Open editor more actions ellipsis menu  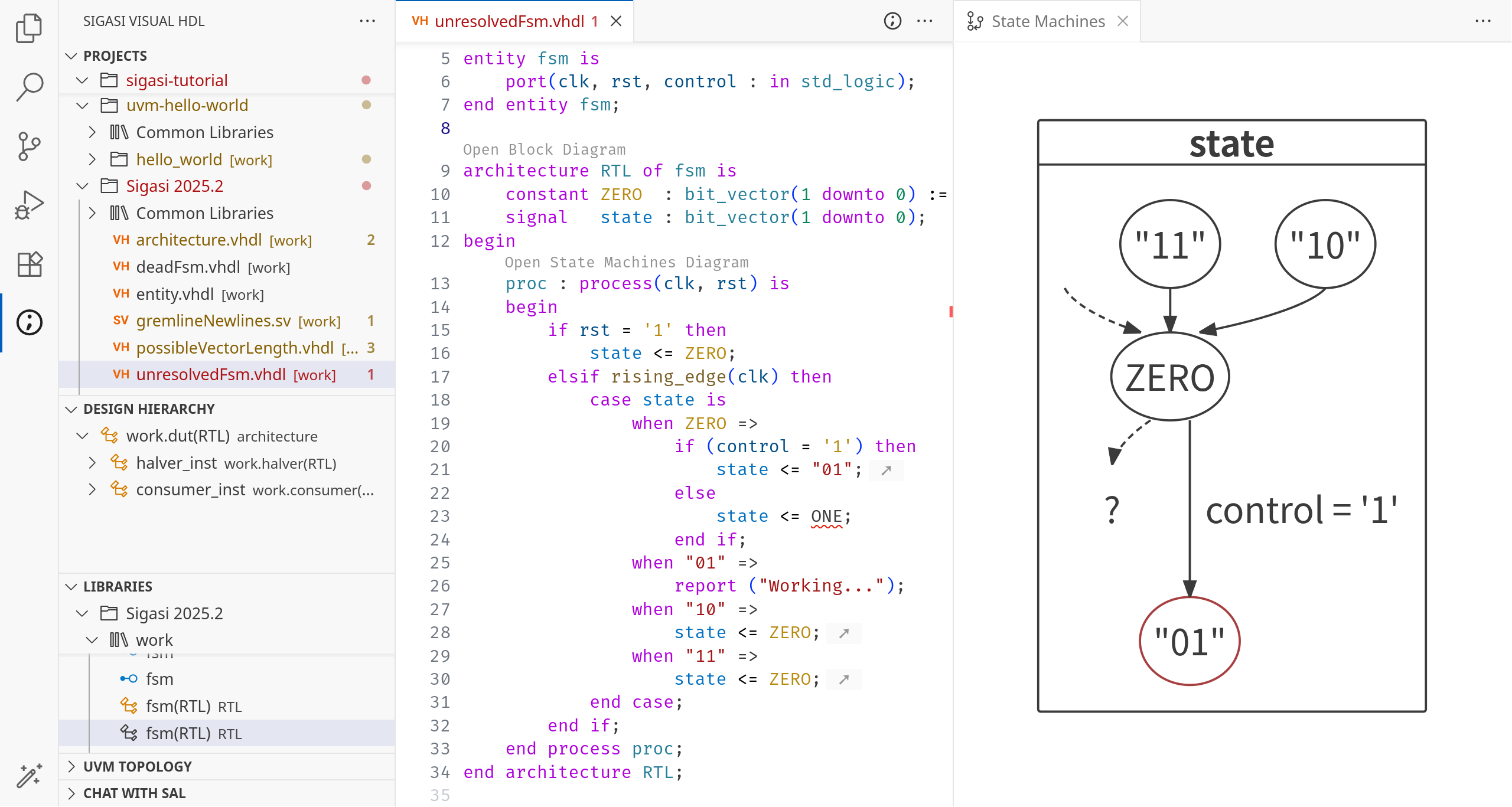924,21
